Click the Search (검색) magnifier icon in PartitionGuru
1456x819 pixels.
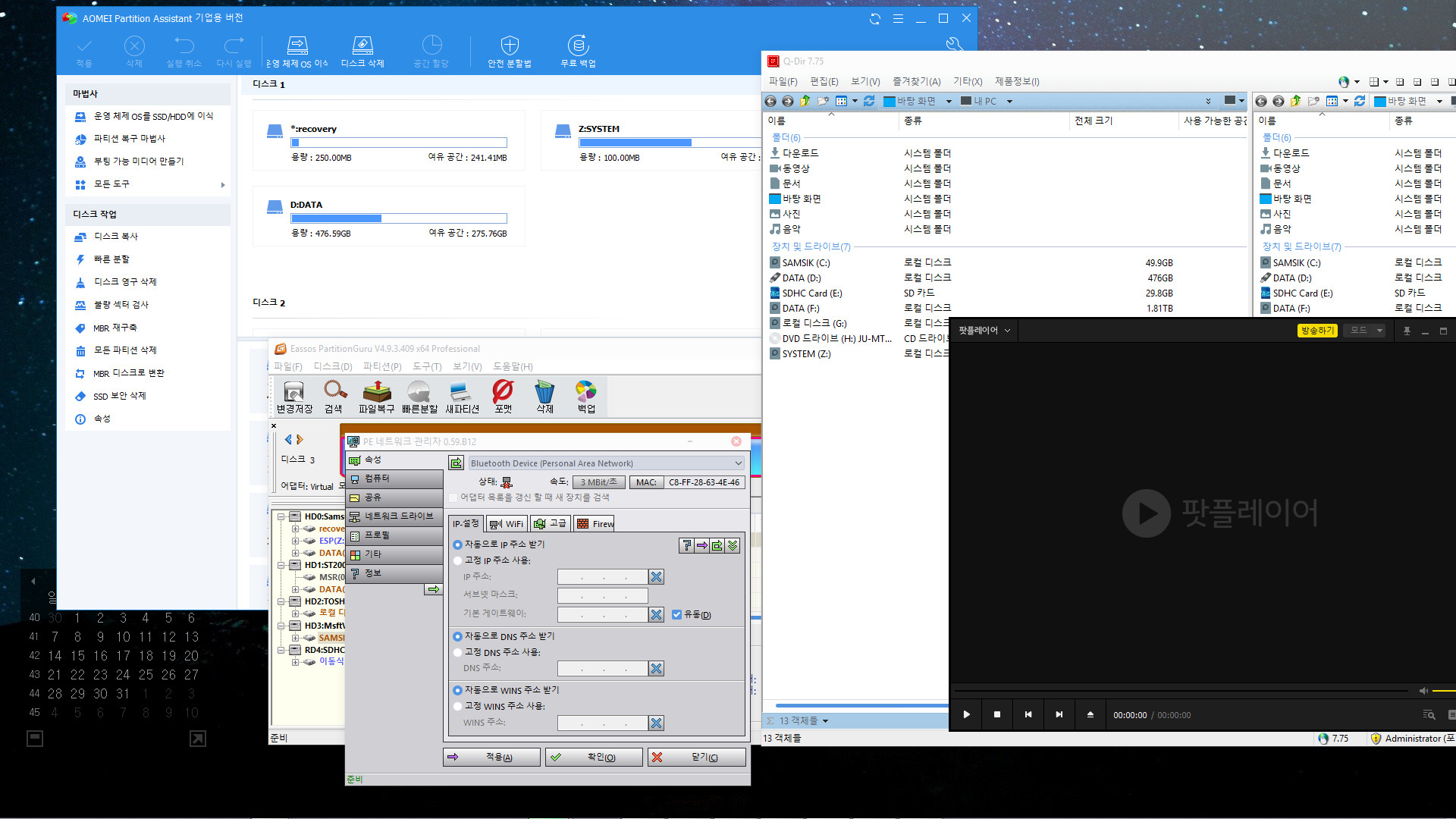[334, 391]
